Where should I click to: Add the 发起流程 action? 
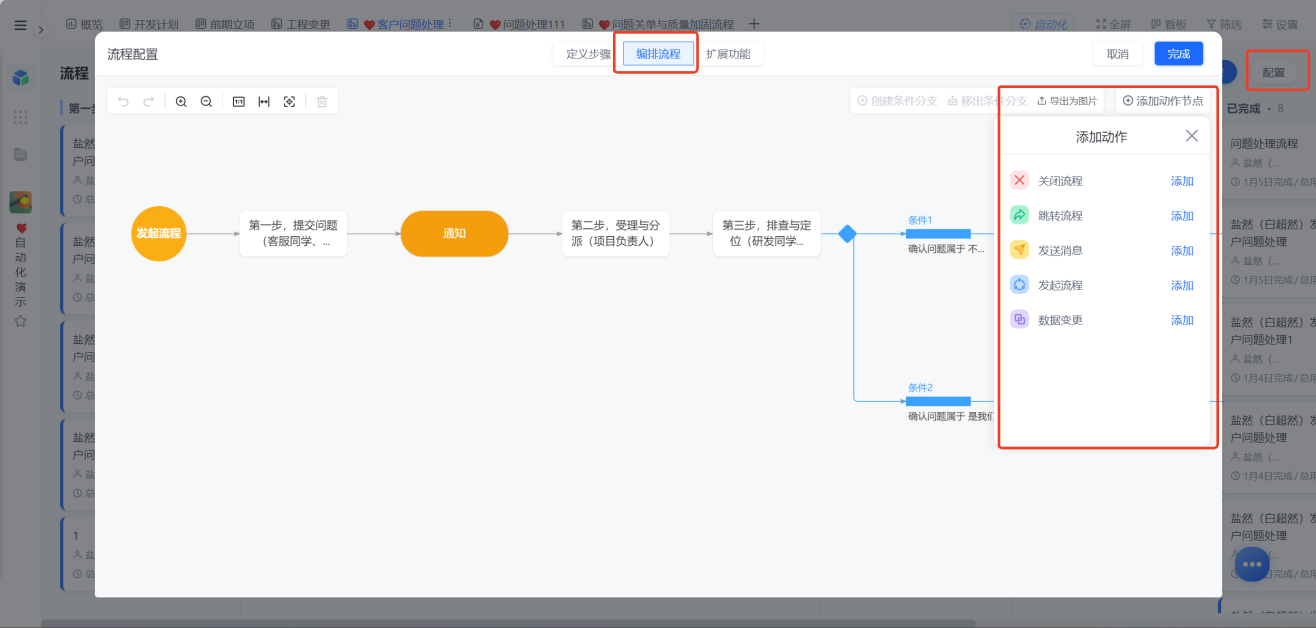pos(1182,286)
